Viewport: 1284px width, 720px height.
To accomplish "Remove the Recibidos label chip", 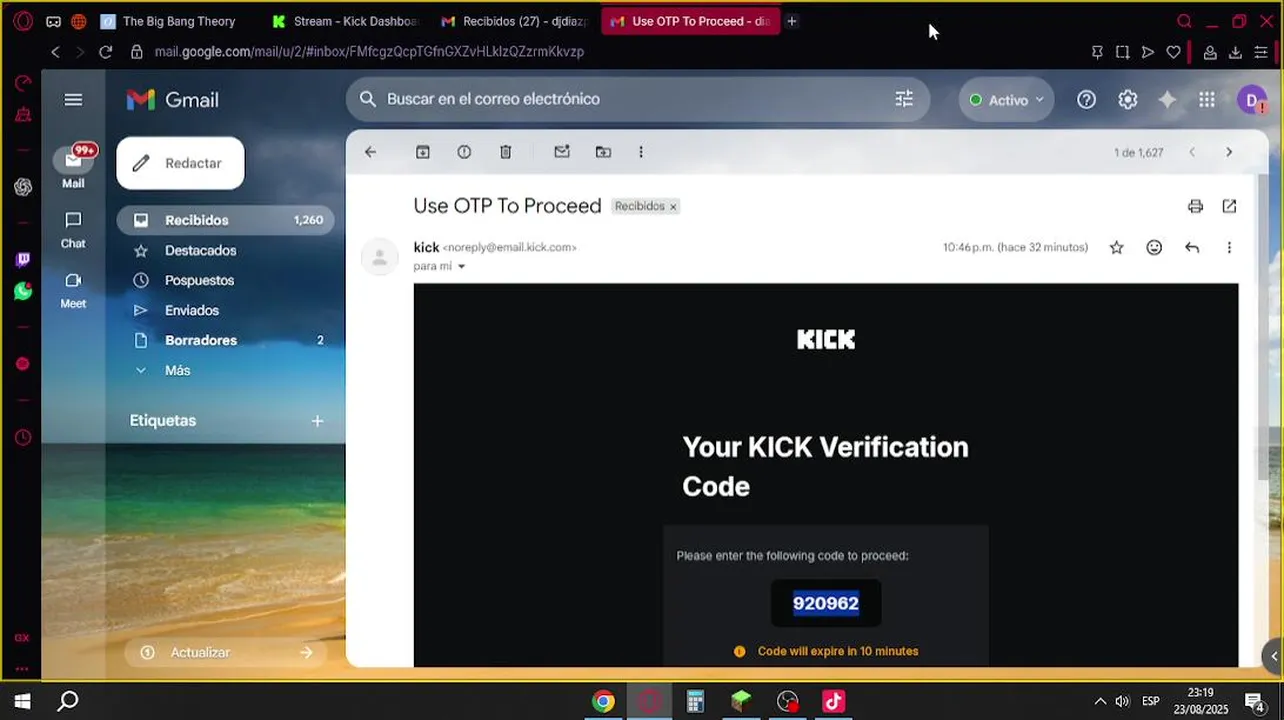I will point(673,207).
